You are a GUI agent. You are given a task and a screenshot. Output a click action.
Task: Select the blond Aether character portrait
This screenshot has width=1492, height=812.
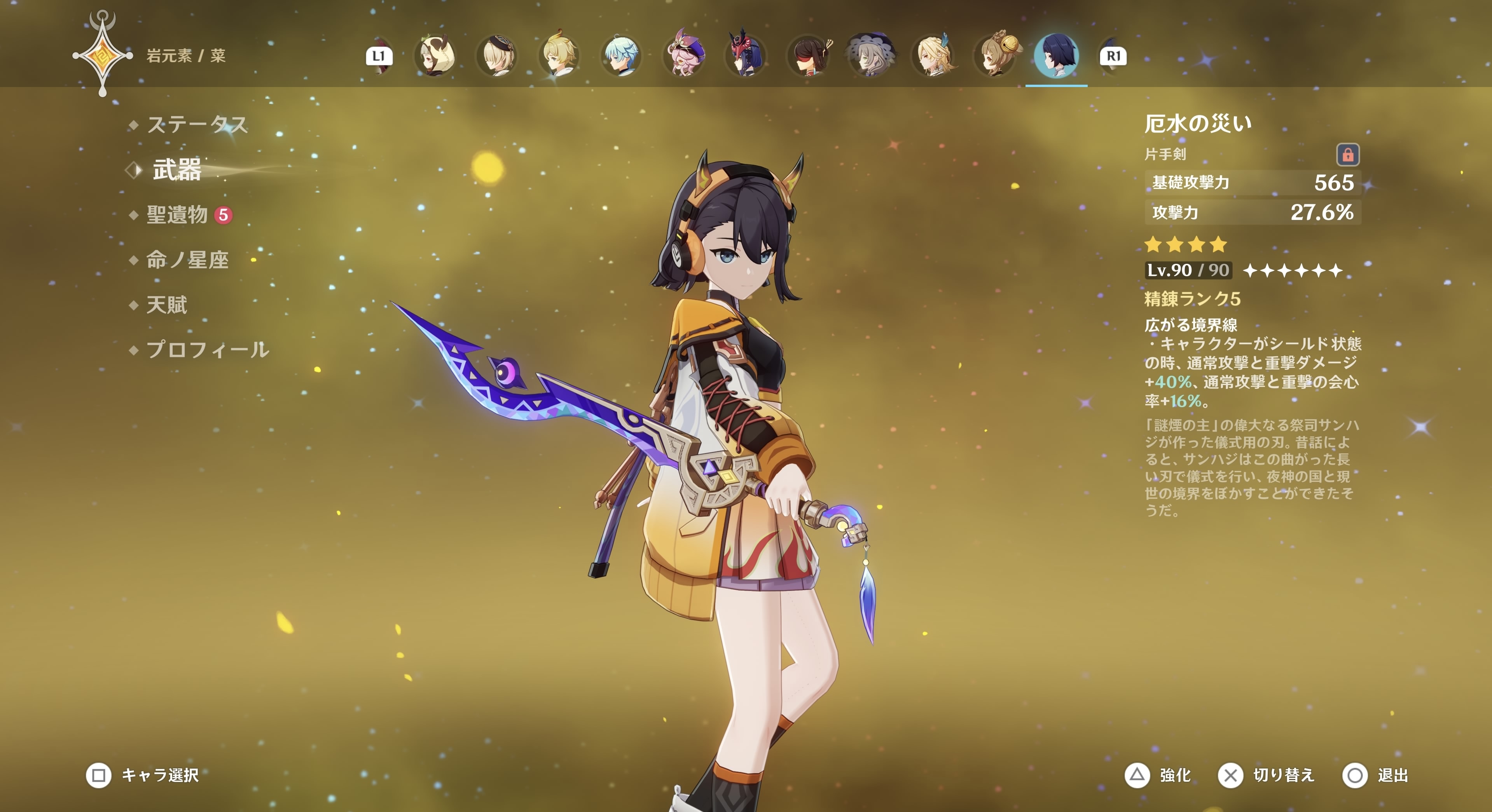point(559,56)
